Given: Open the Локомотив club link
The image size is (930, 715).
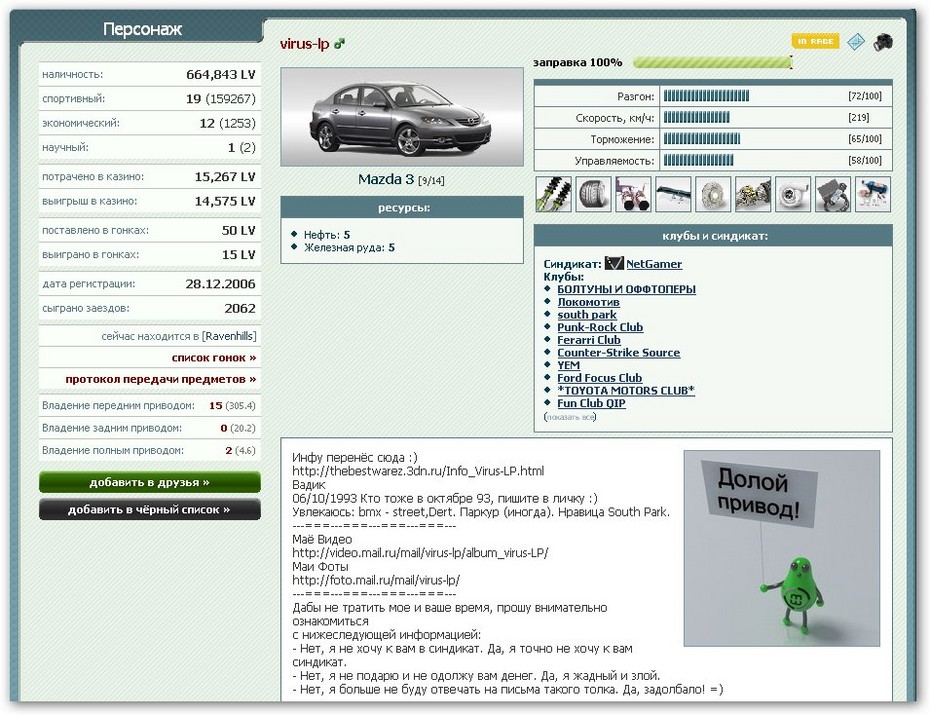Looking at the screenshot, I should pyautogui.click(x=588, y=302).
